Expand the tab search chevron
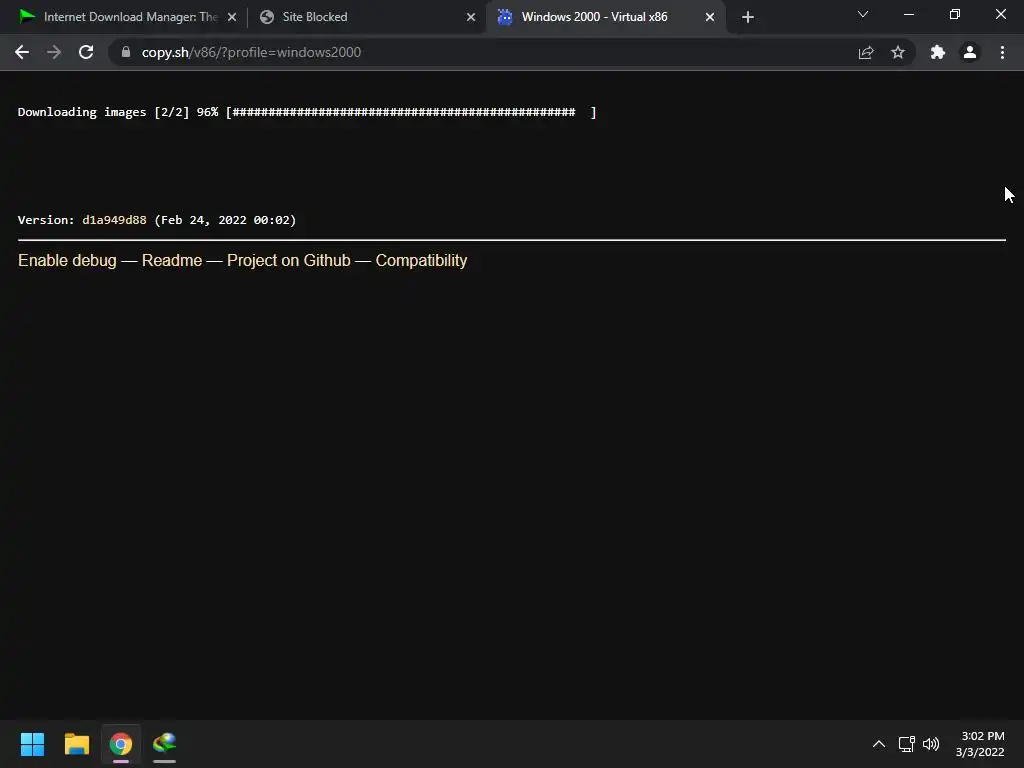The height and width of the screenshot is (768, 1024). click(863, 14)
